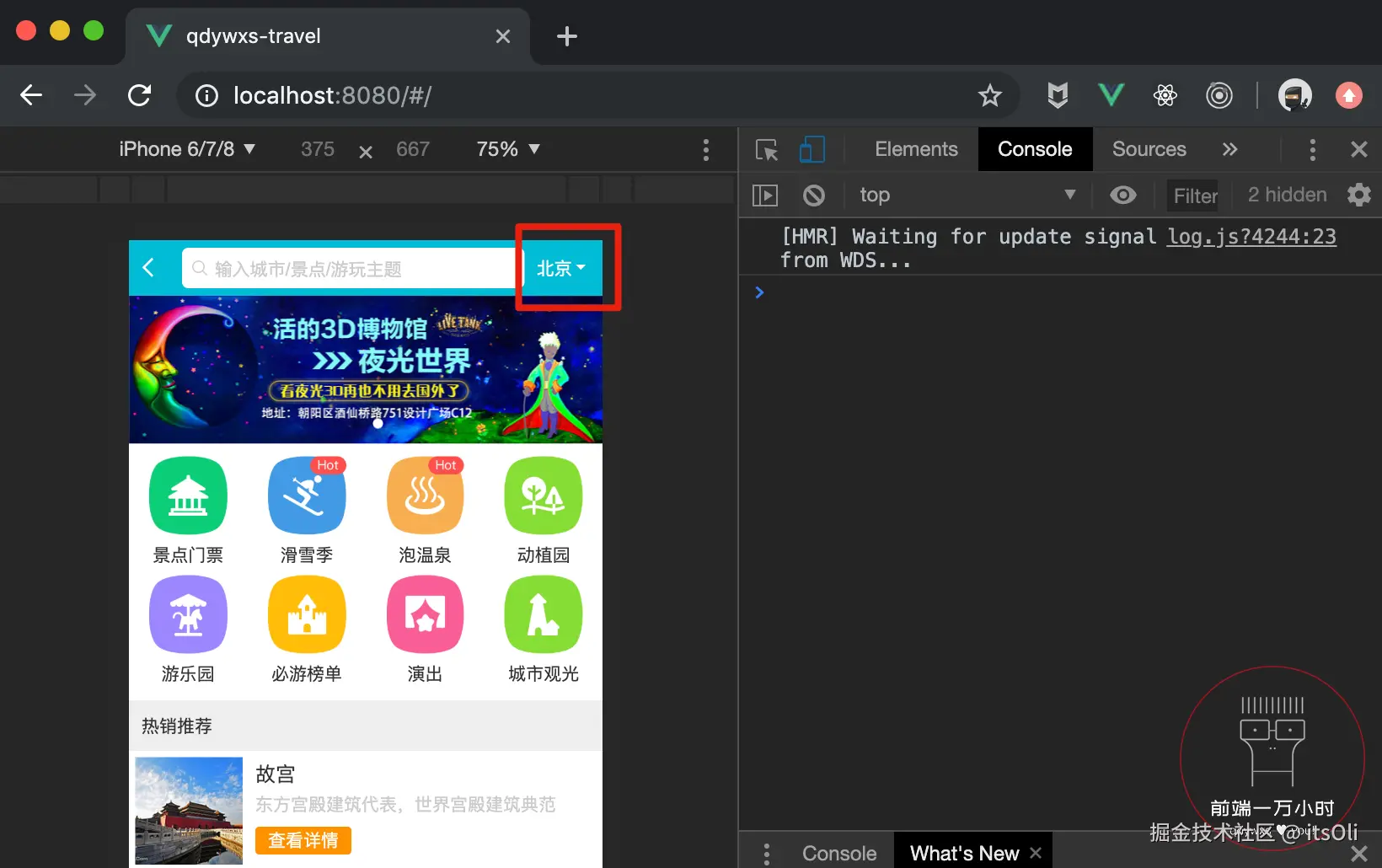
Task: Switch to the Console tab
Action: (x=1035, y=149)
